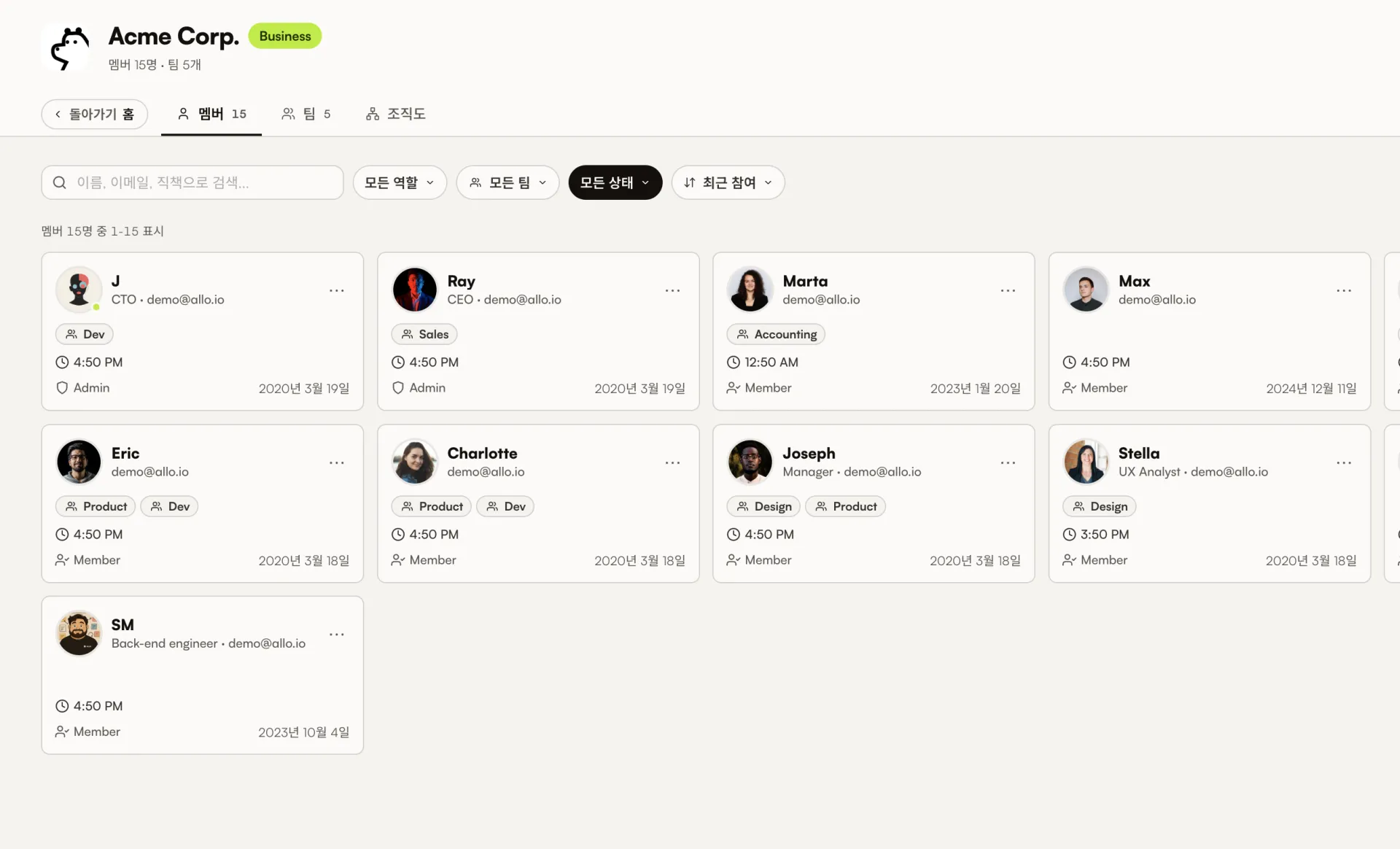Screen dimensions: 1400x849
Task: Click the clock icon on Stella's card
Action: pos(1069,534)
